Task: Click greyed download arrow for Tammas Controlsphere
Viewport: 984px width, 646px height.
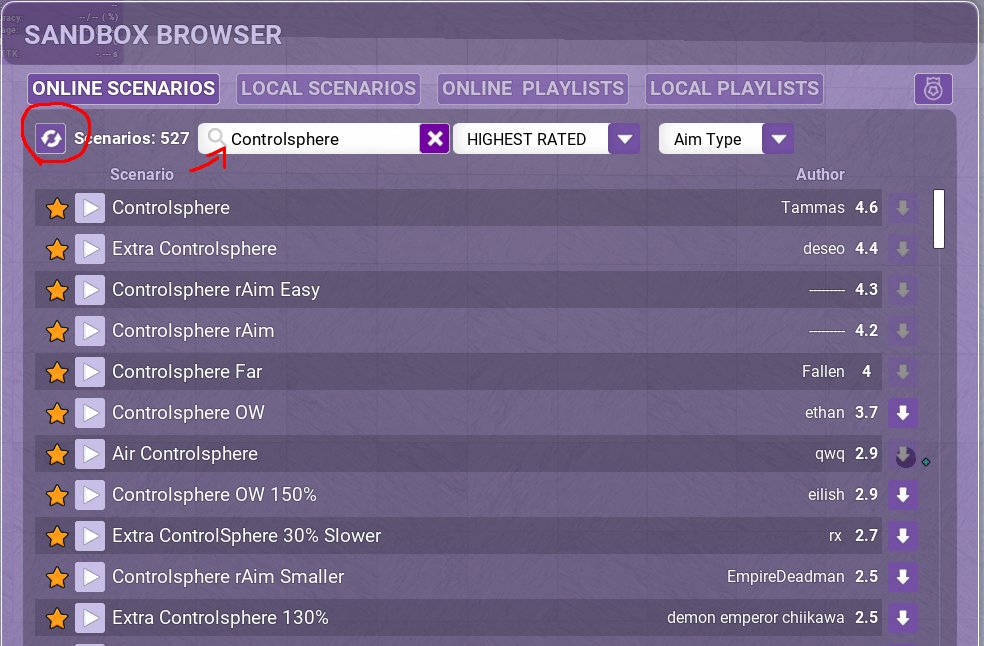Action: click(x=903, y=208)
